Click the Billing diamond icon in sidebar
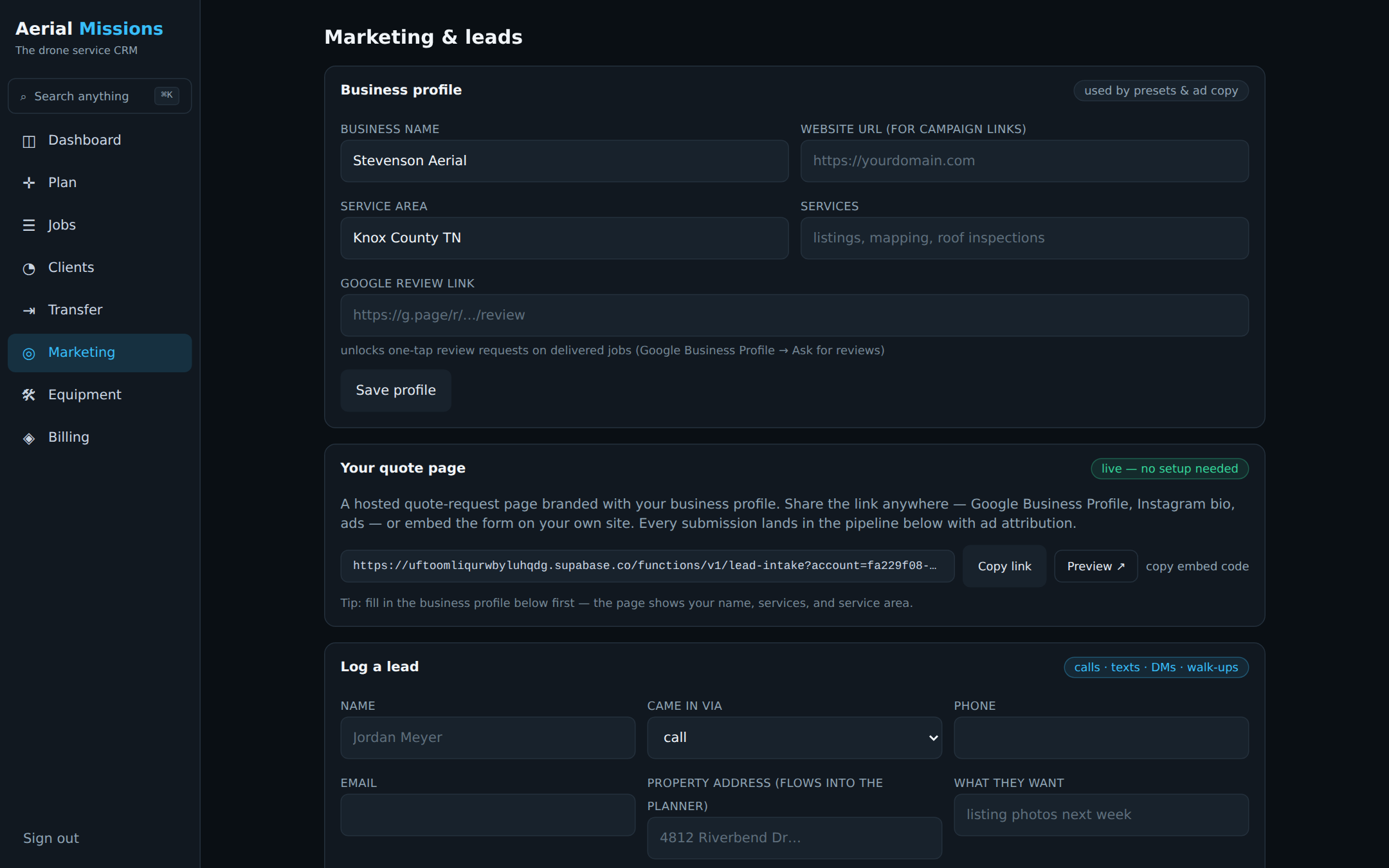Screen dimensions: 1389x868 pos(29,438)
